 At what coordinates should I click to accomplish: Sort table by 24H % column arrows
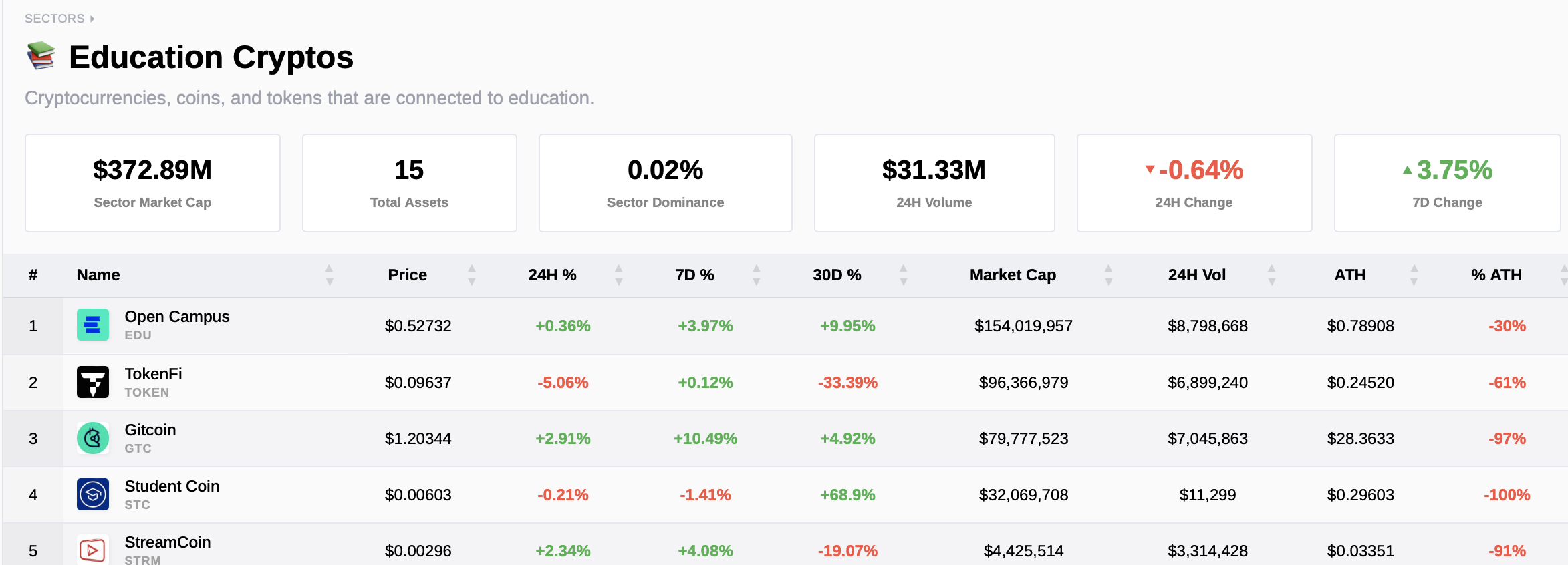tap(619, 275)
